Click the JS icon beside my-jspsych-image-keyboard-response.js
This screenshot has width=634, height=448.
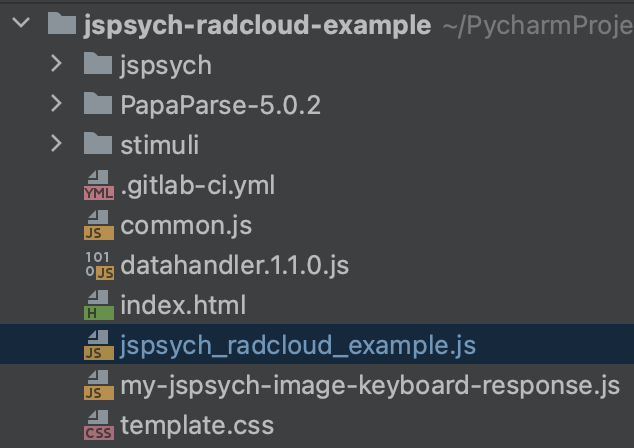pyautogui.click(x=98, y=386)
